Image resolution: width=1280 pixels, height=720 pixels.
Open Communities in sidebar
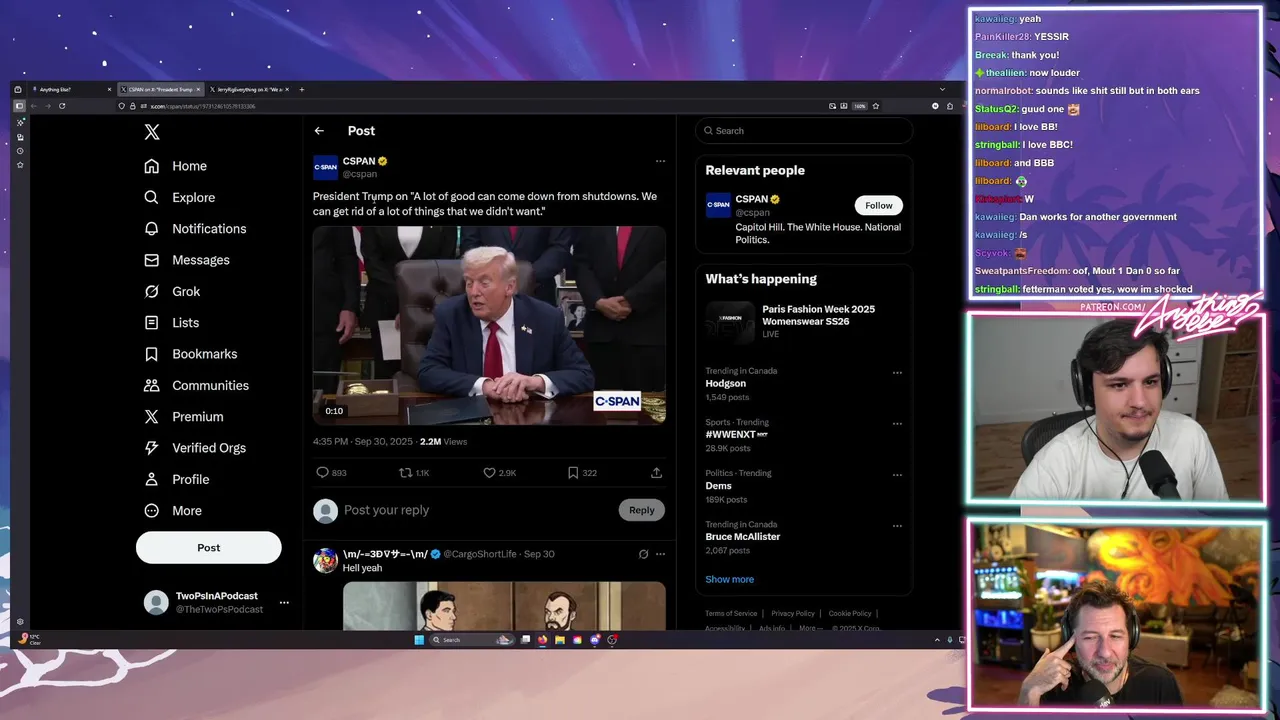pyautogui.click(x=197, y=385)
